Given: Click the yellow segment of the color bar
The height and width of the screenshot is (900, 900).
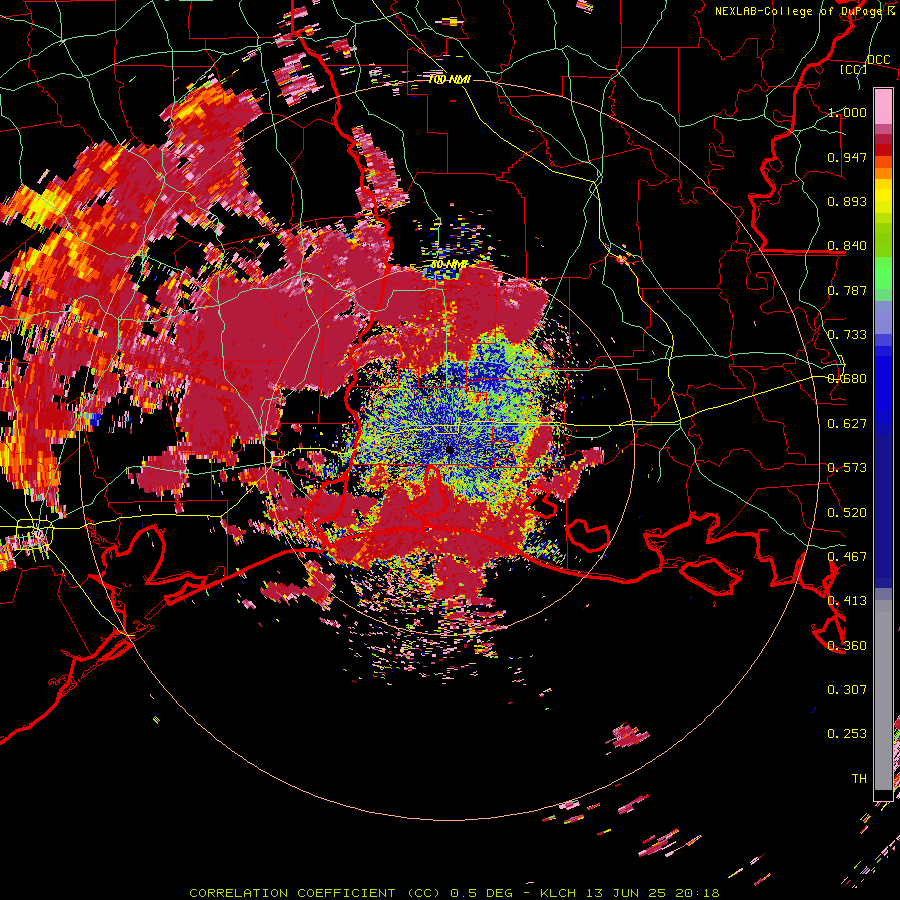Looking at the screenshot, I should point(883,196).
